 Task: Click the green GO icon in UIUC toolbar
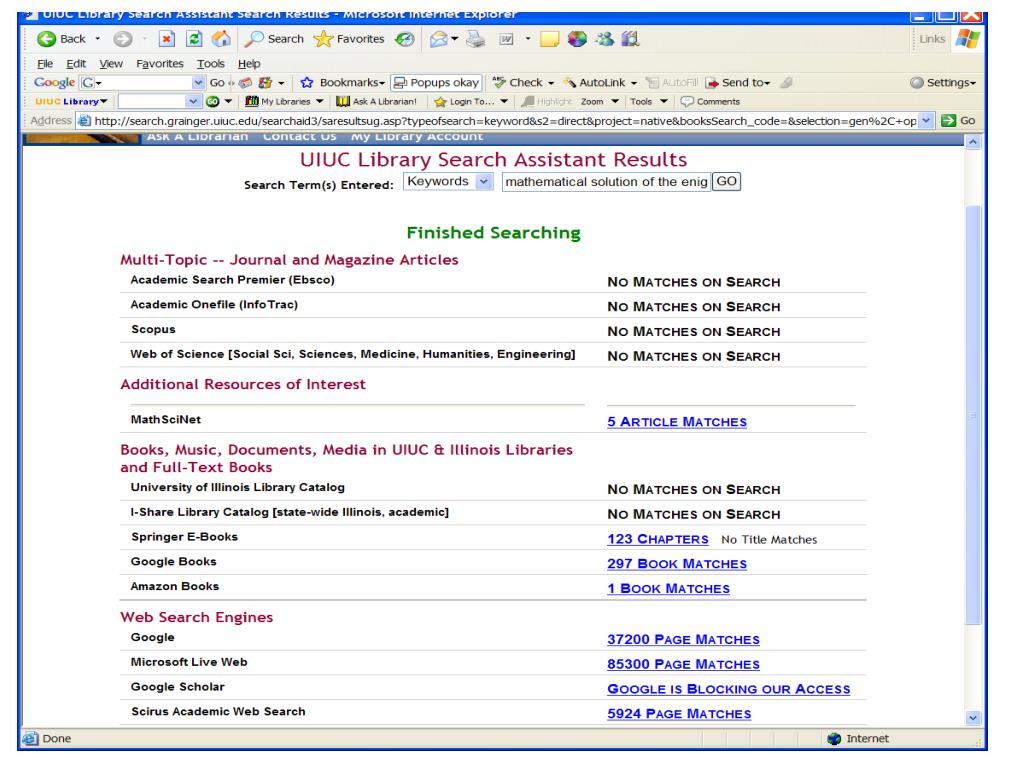click(213, 101)
